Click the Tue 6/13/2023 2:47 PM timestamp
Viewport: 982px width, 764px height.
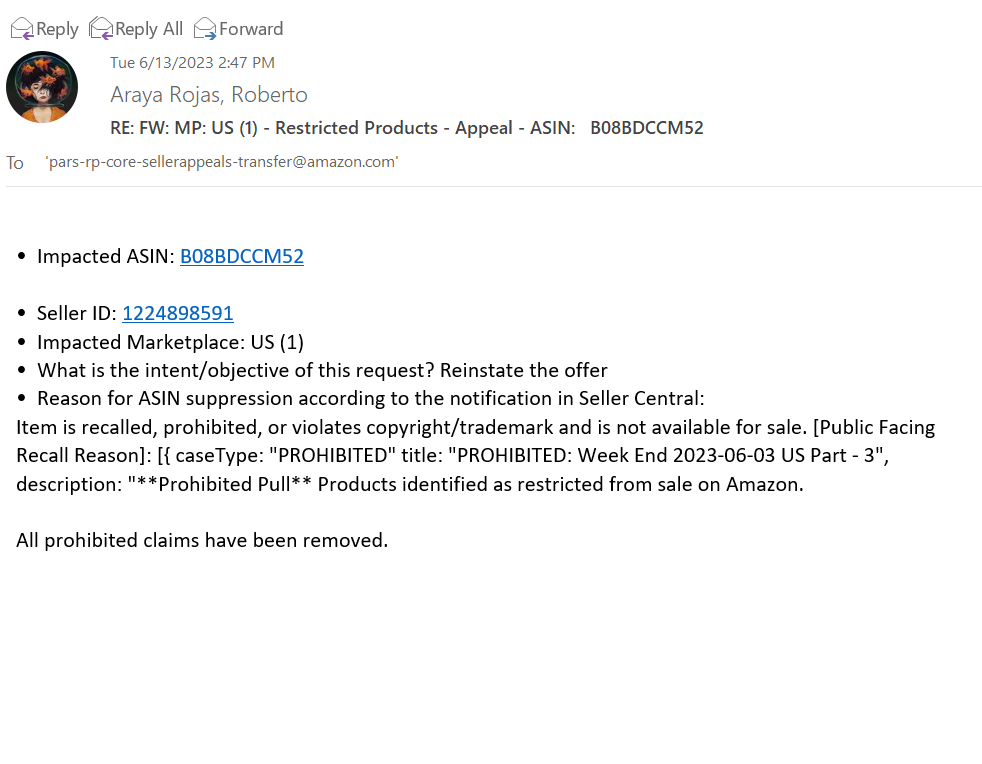[192, 63]
